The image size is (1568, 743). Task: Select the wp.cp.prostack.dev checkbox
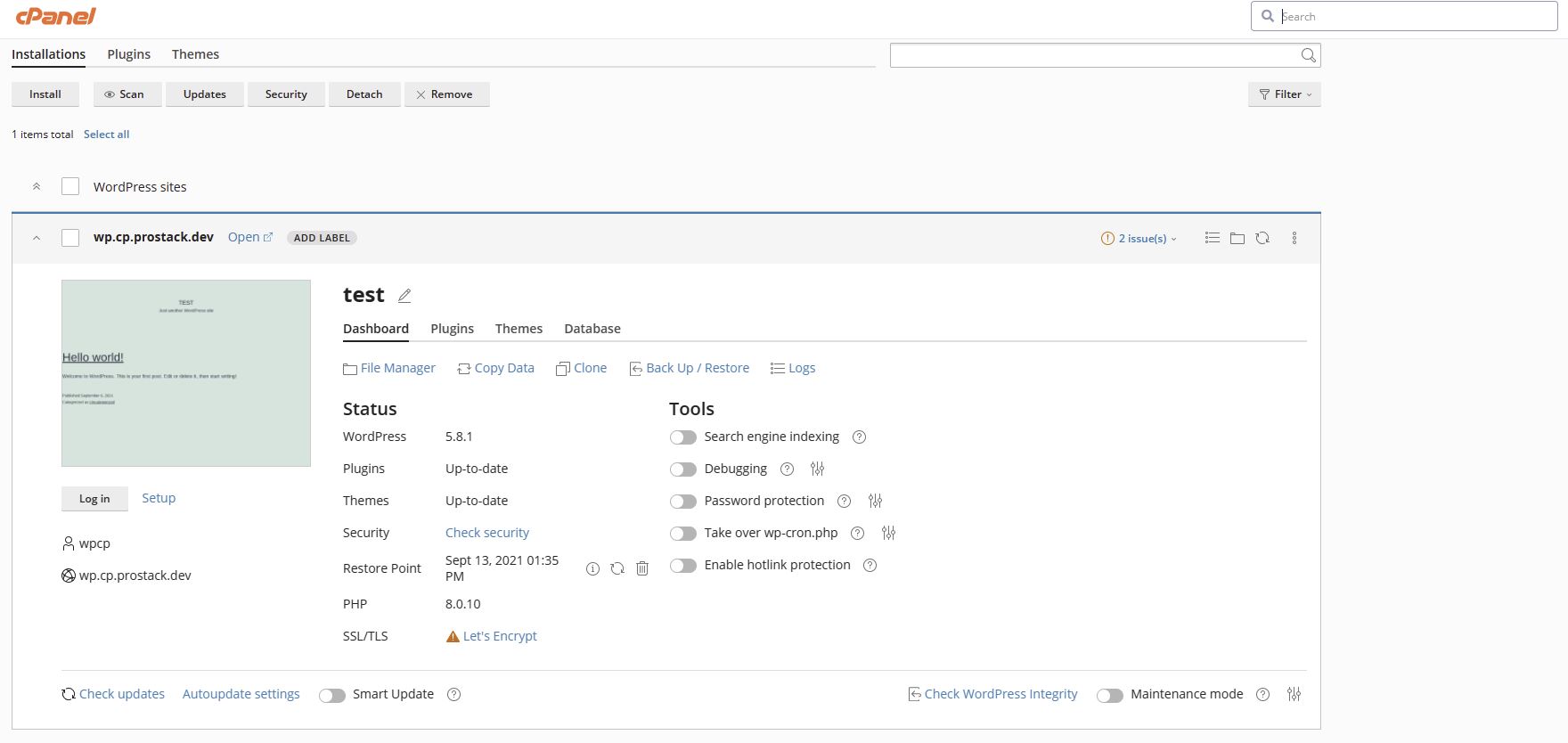pos(70,238)
